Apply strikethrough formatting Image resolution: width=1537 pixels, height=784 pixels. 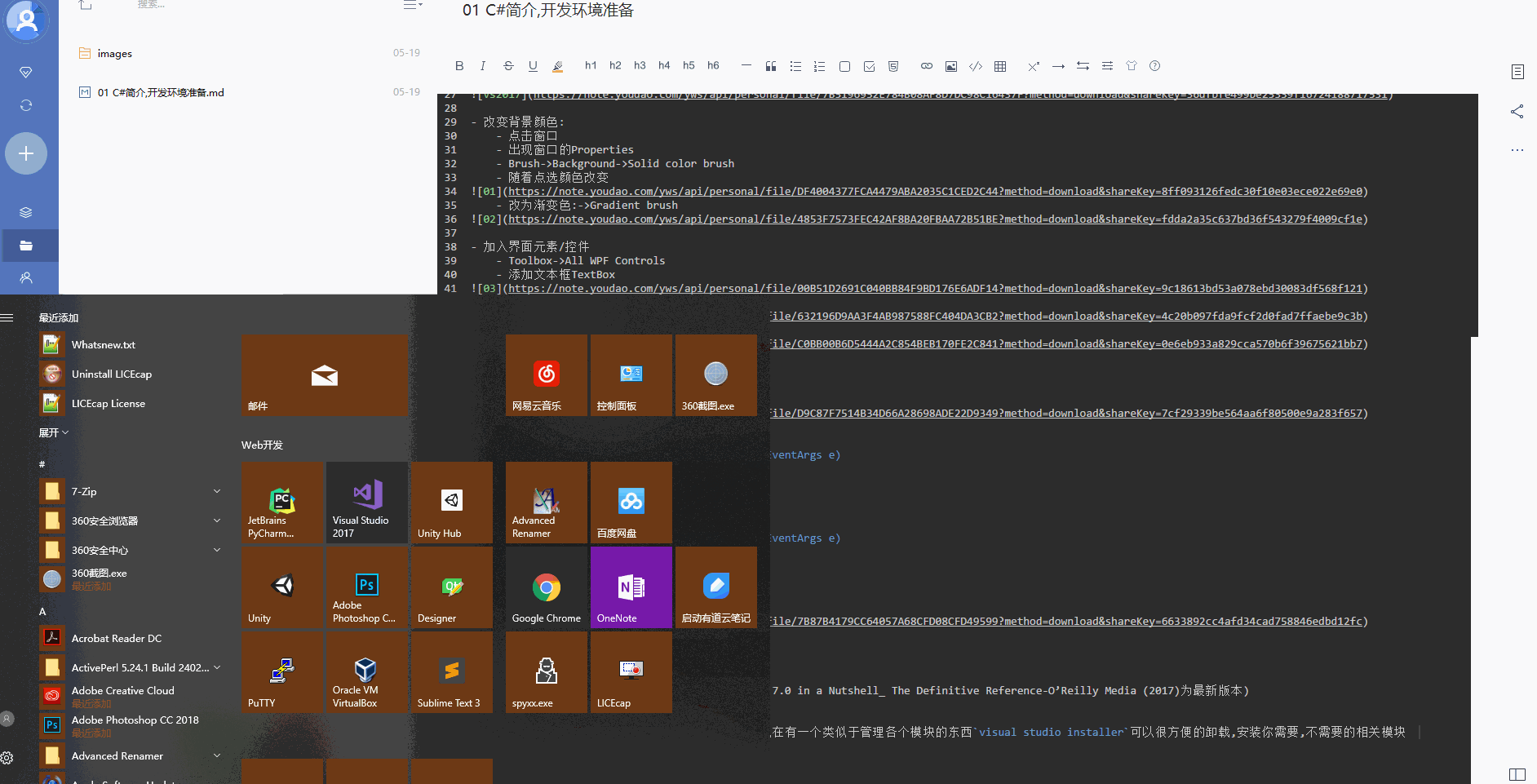(x=508, y=66)
